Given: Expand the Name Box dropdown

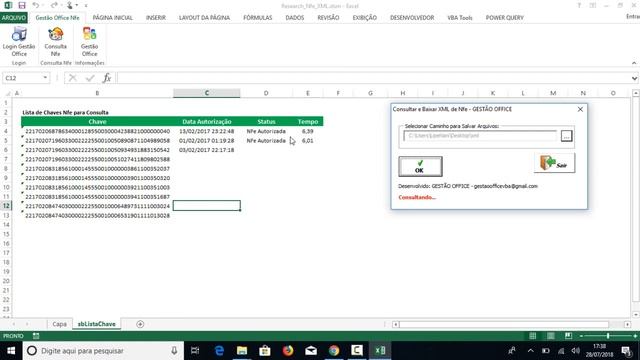Looking at the screenshot, I should pos(45,78).
